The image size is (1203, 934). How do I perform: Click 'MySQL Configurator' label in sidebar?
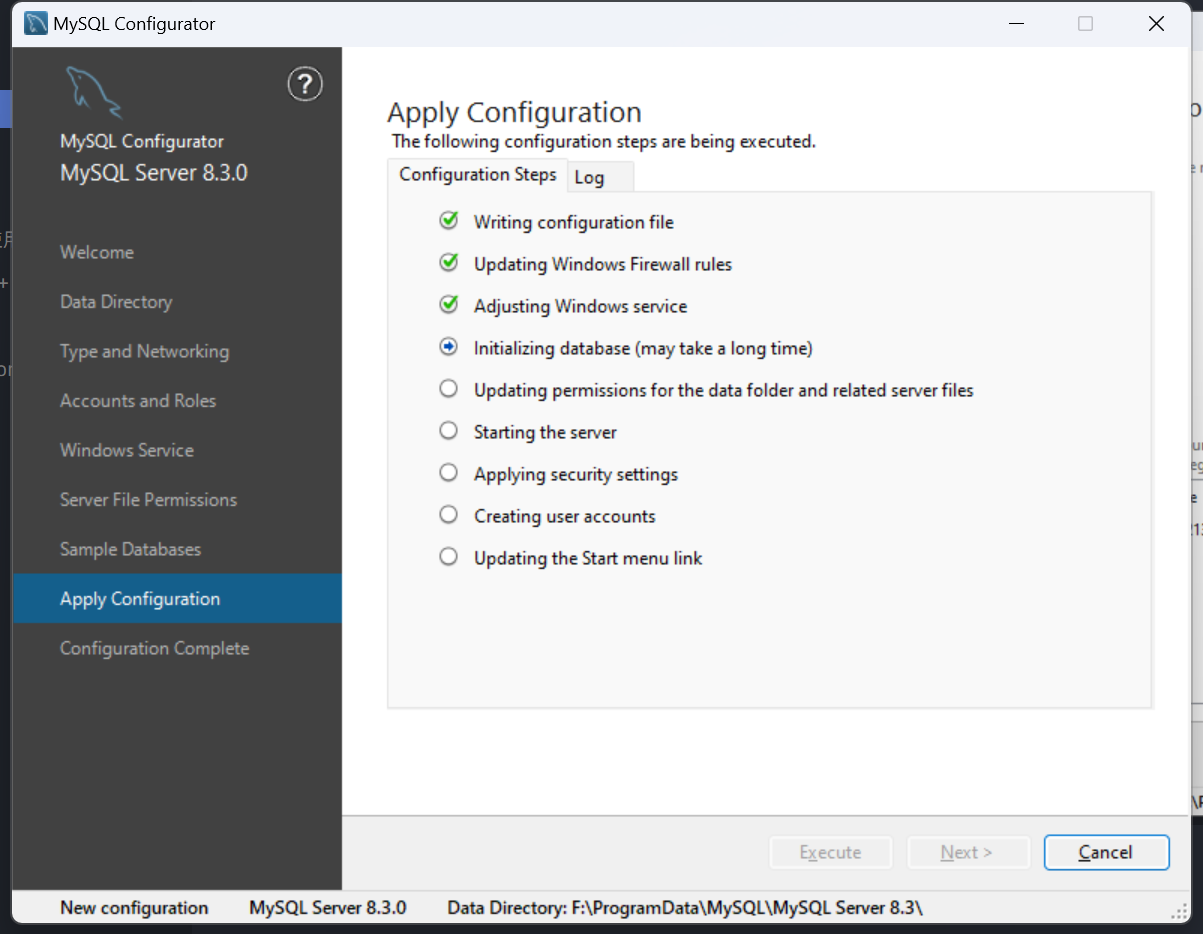142,141
